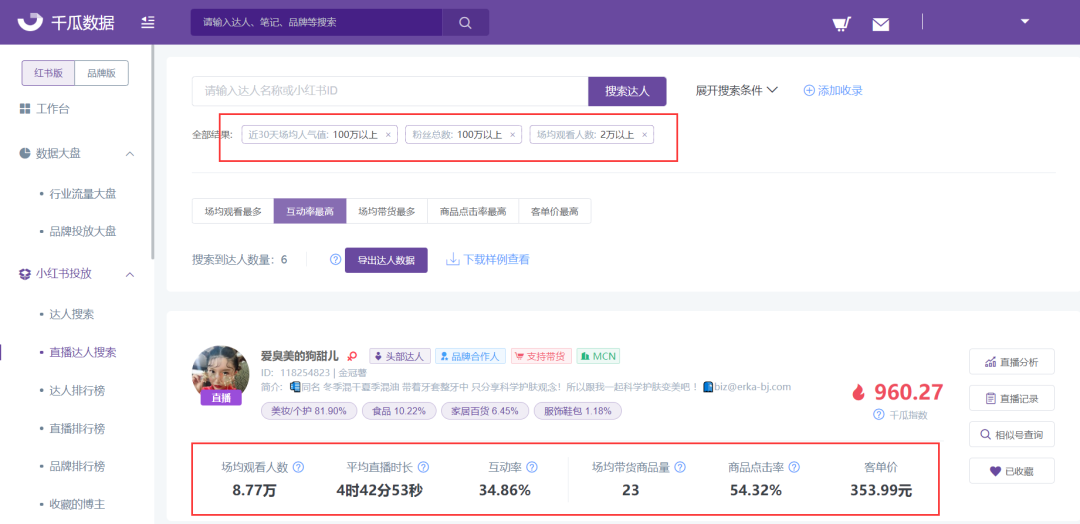Open 达人排行榜 in the sidebar
This screenshot has height=524, width=1080.
pos(77,390)
